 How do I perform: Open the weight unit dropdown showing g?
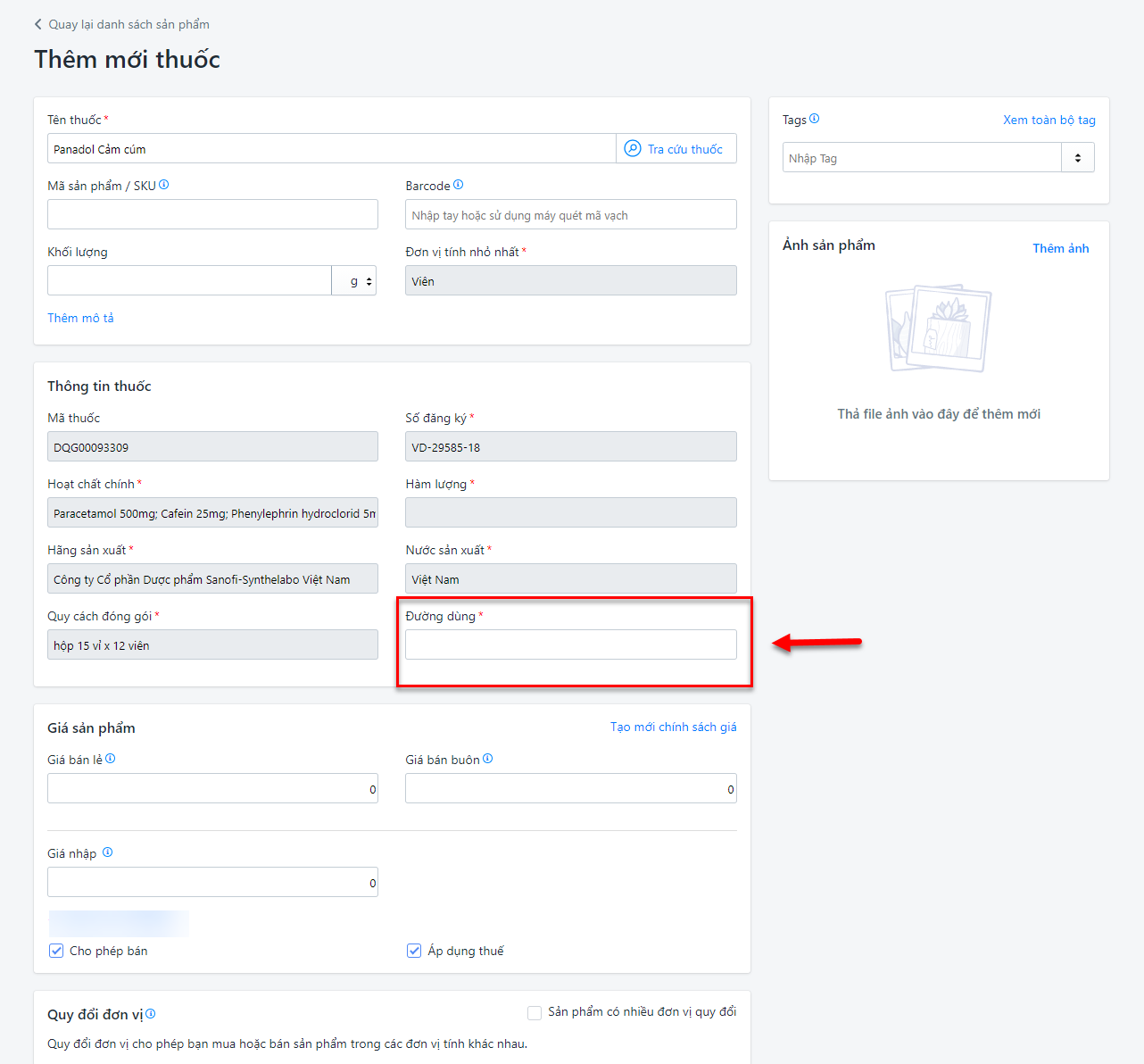(355, 281)
